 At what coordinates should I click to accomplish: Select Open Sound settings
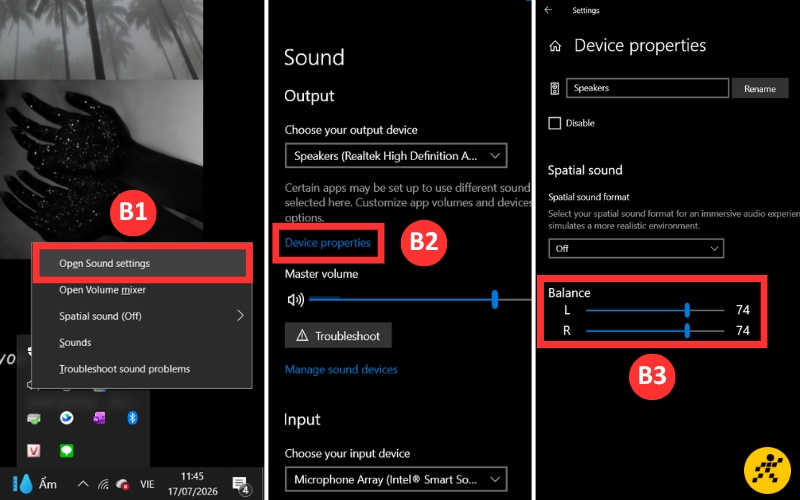point(142,263)
